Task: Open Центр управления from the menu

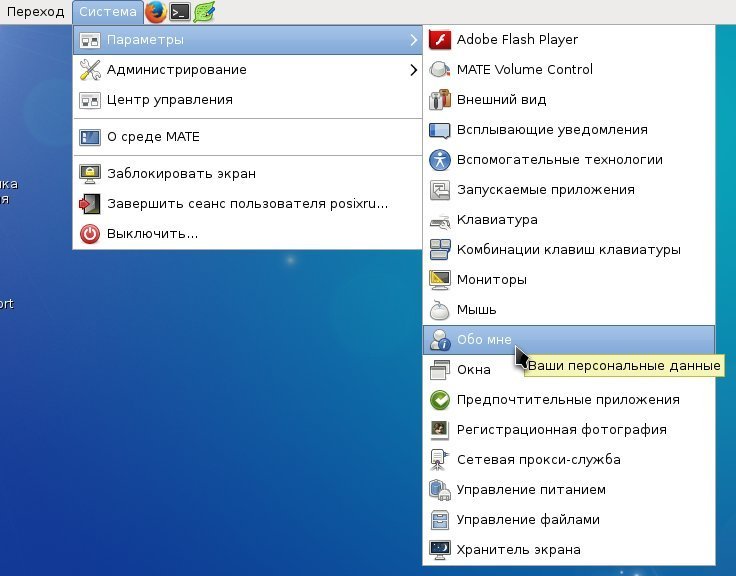Action: [248, 100]
